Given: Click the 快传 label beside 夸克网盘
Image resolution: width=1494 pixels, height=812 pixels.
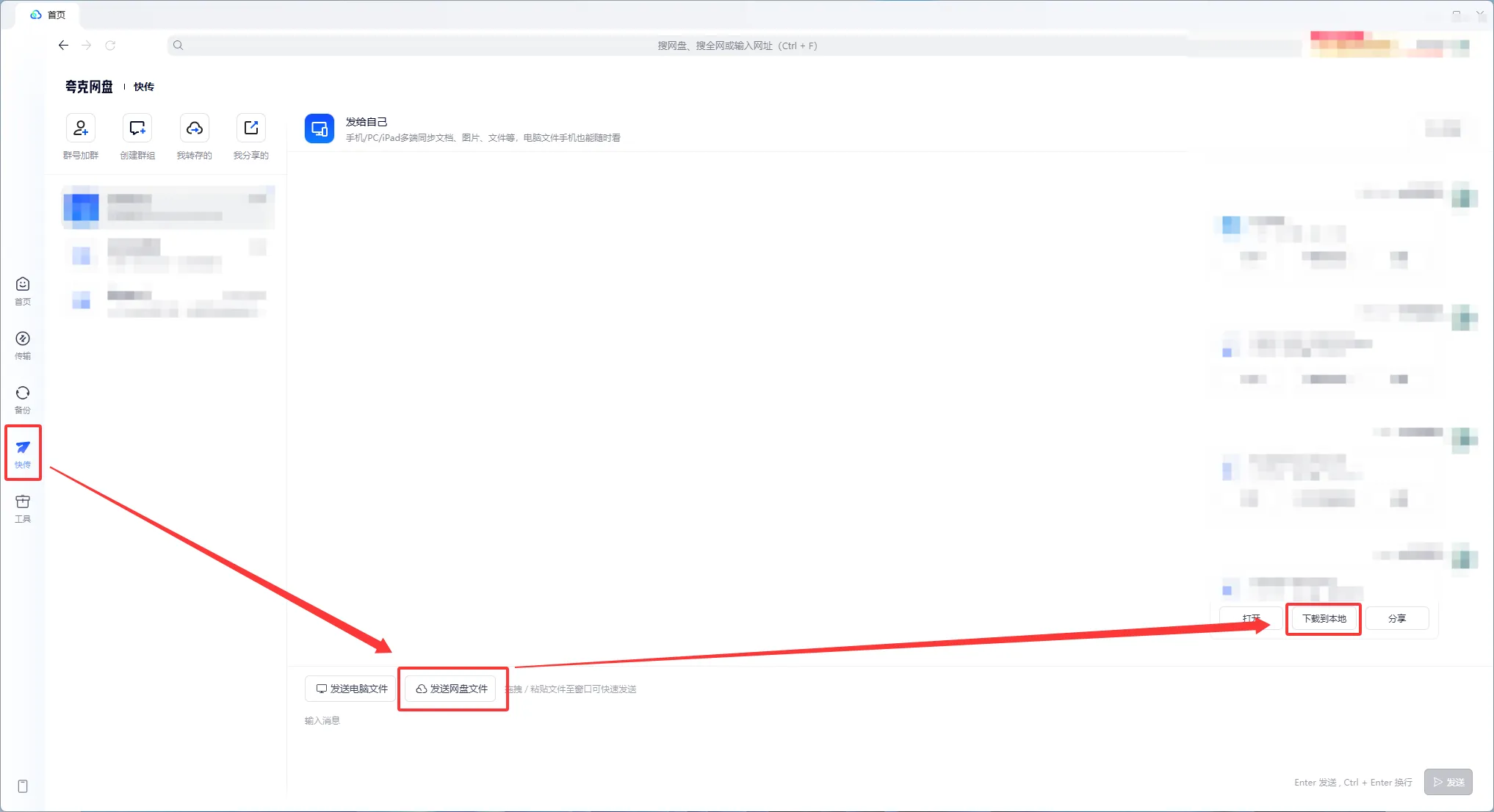Looking at the screenshot, I should coord(144,87).
